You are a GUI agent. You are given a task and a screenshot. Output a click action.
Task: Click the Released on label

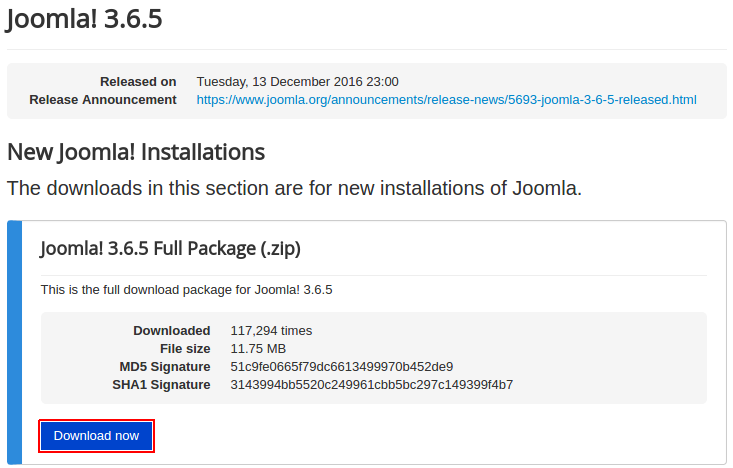[138, 82]
